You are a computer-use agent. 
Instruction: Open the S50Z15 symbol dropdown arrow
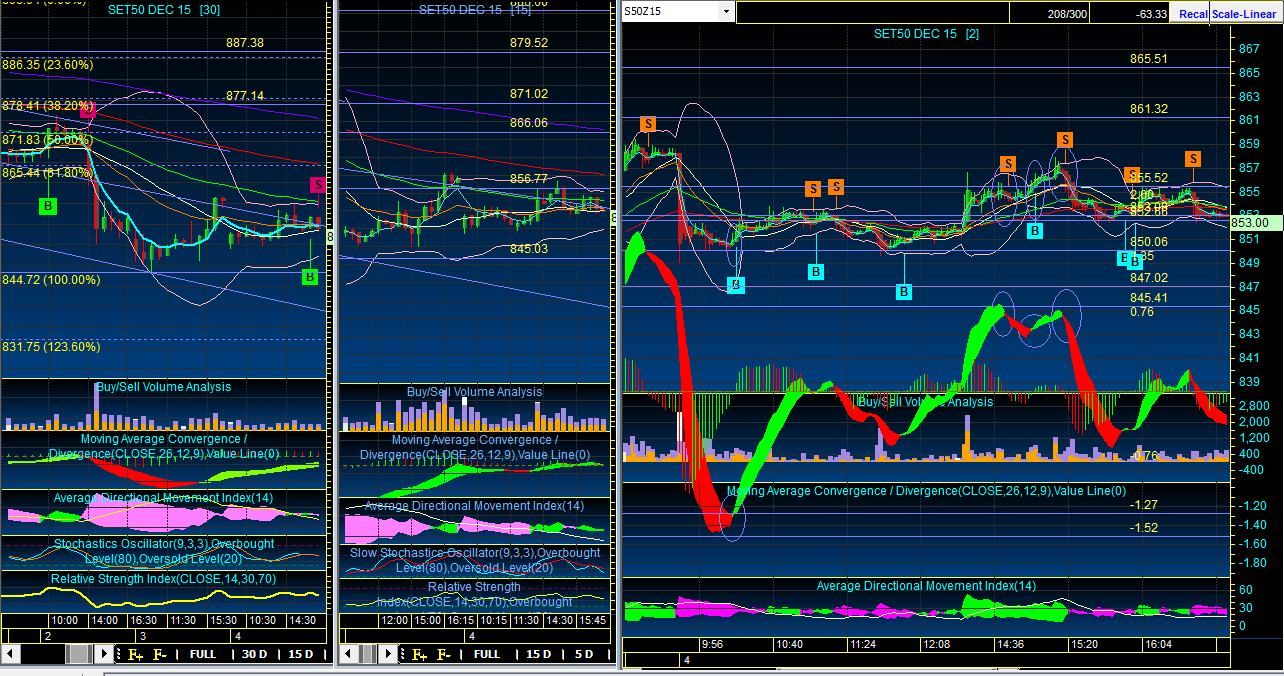[x=726, y=11]
